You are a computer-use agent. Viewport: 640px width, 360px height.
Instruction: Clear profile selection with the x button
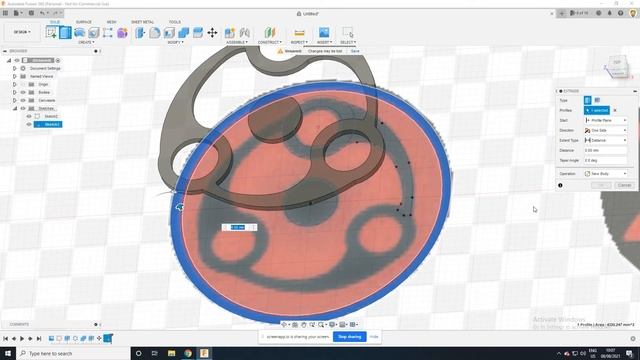click(x=615, y=110)
